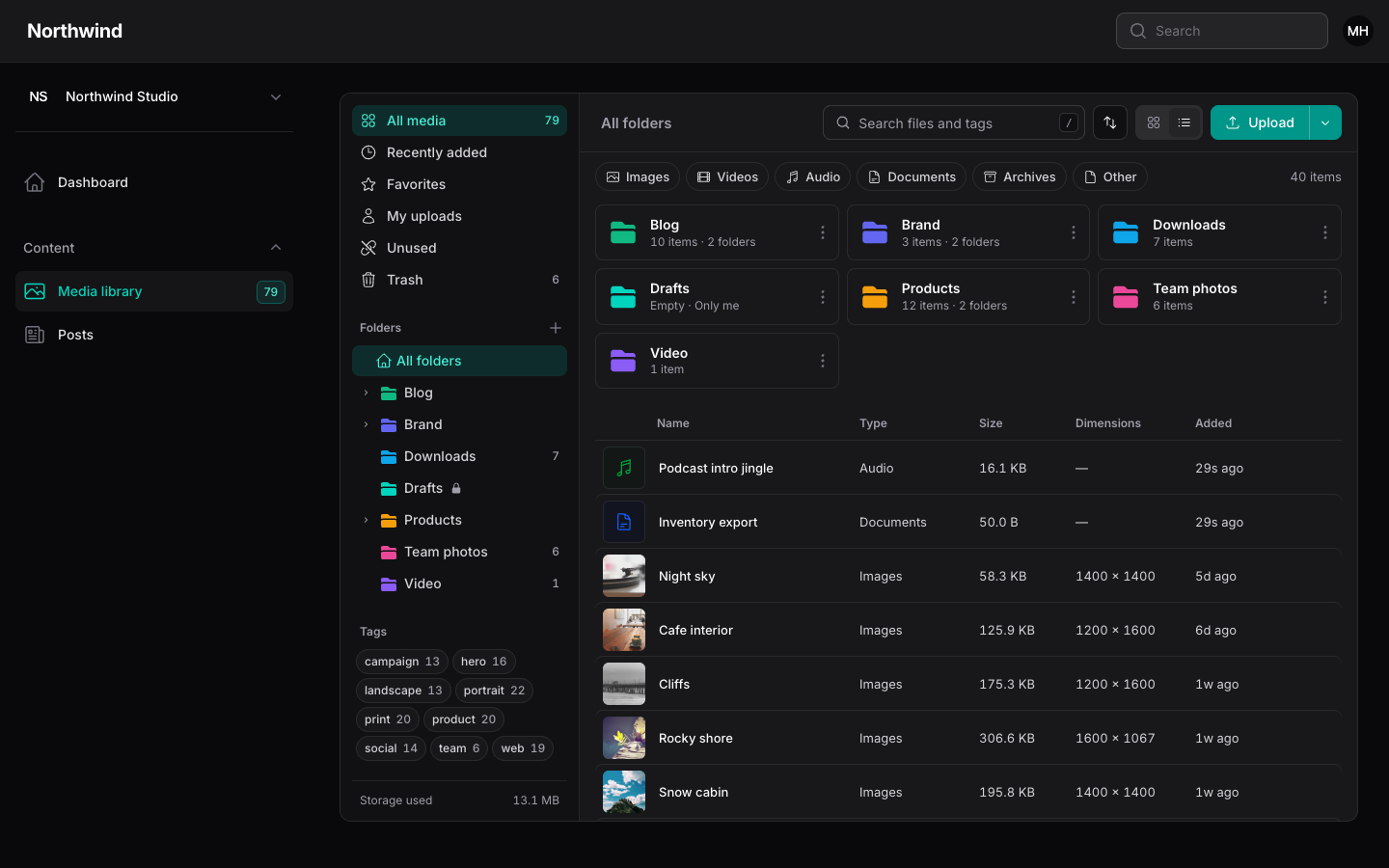The height and width of the screenshot is (868, 1389).
Task: Add a new folder with plus icon
Action: 556,328
